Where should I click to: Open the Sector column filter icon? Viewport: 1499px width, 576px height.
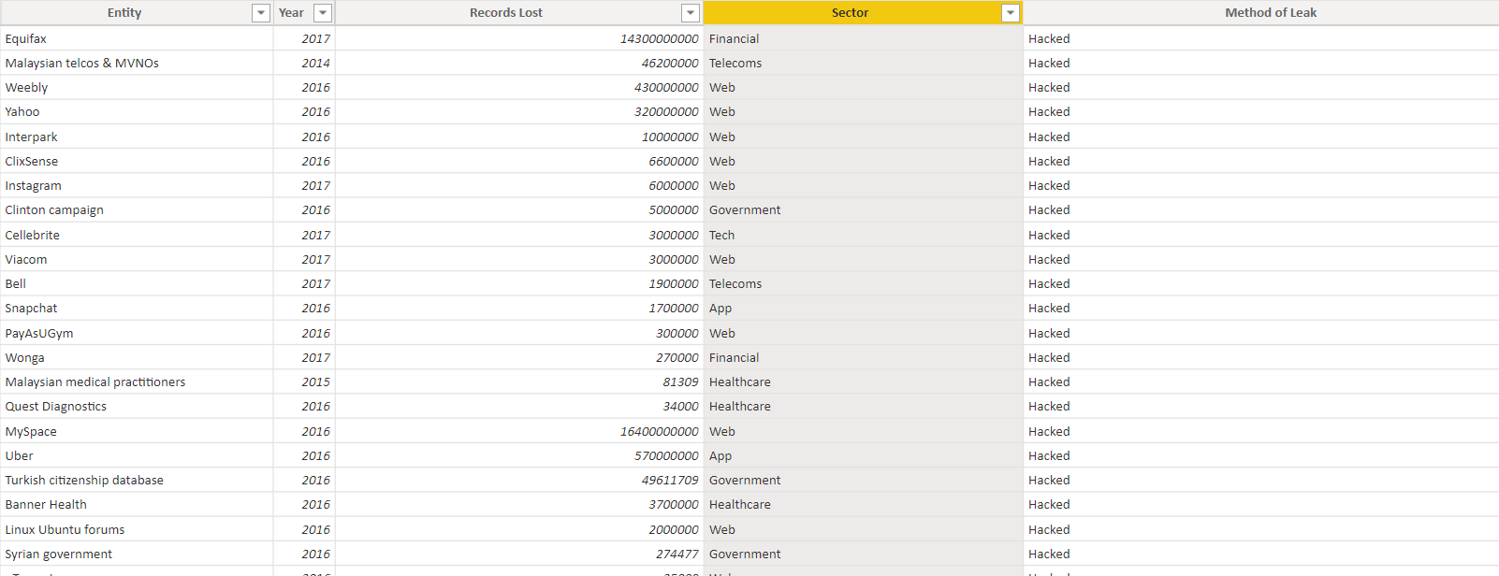1009,12
